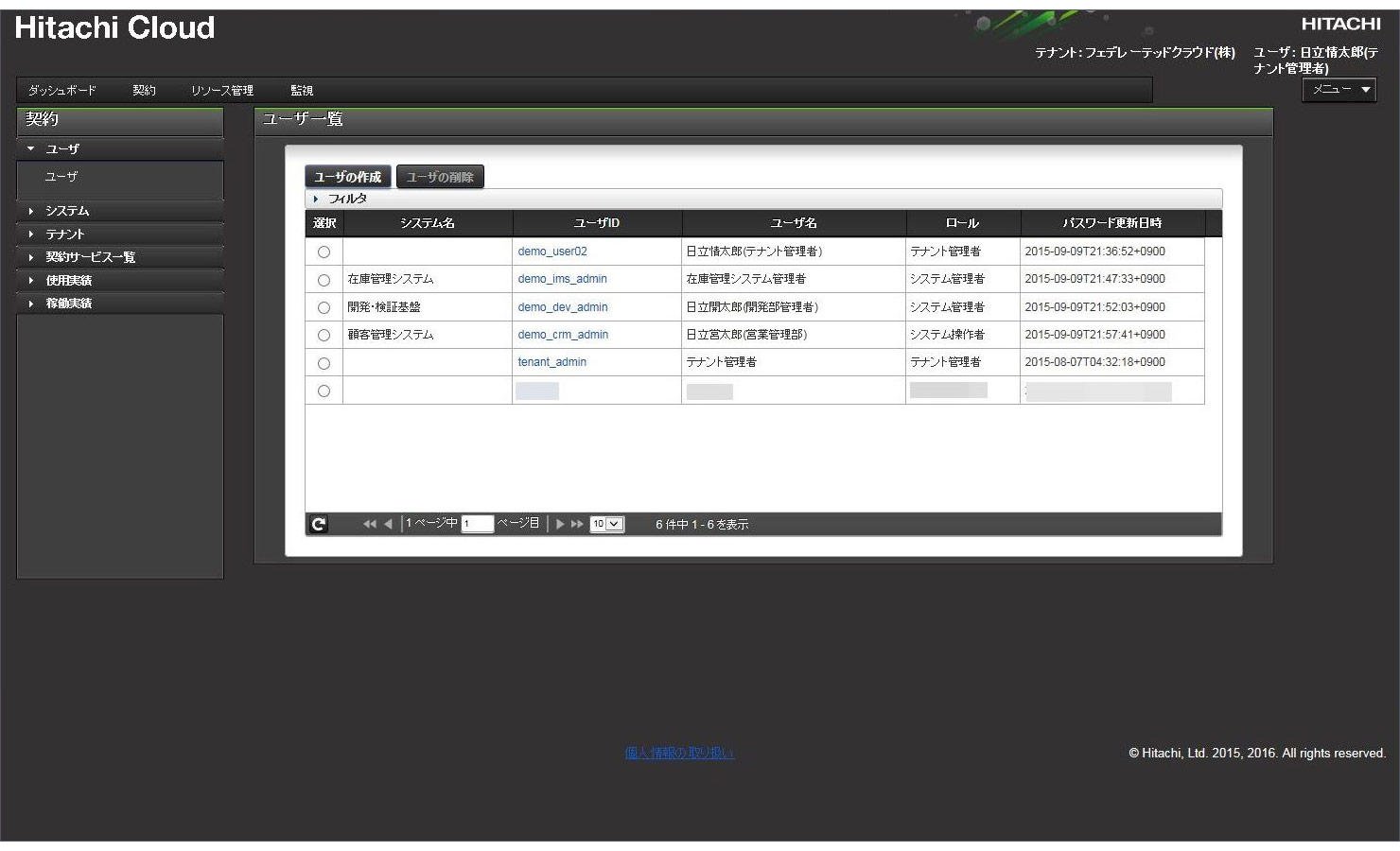The height and width of the screenshot is (851, 1400).
Task: Expand the システム sidebar section
Action: [x=120, y=211]
